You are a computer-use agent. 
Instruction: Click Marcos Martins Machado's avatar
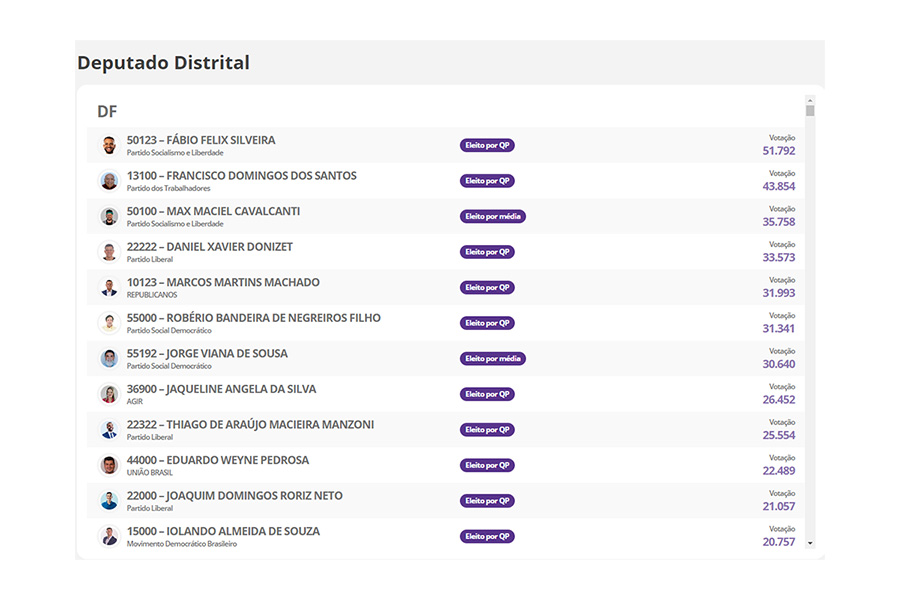click(x=109, y=288)
